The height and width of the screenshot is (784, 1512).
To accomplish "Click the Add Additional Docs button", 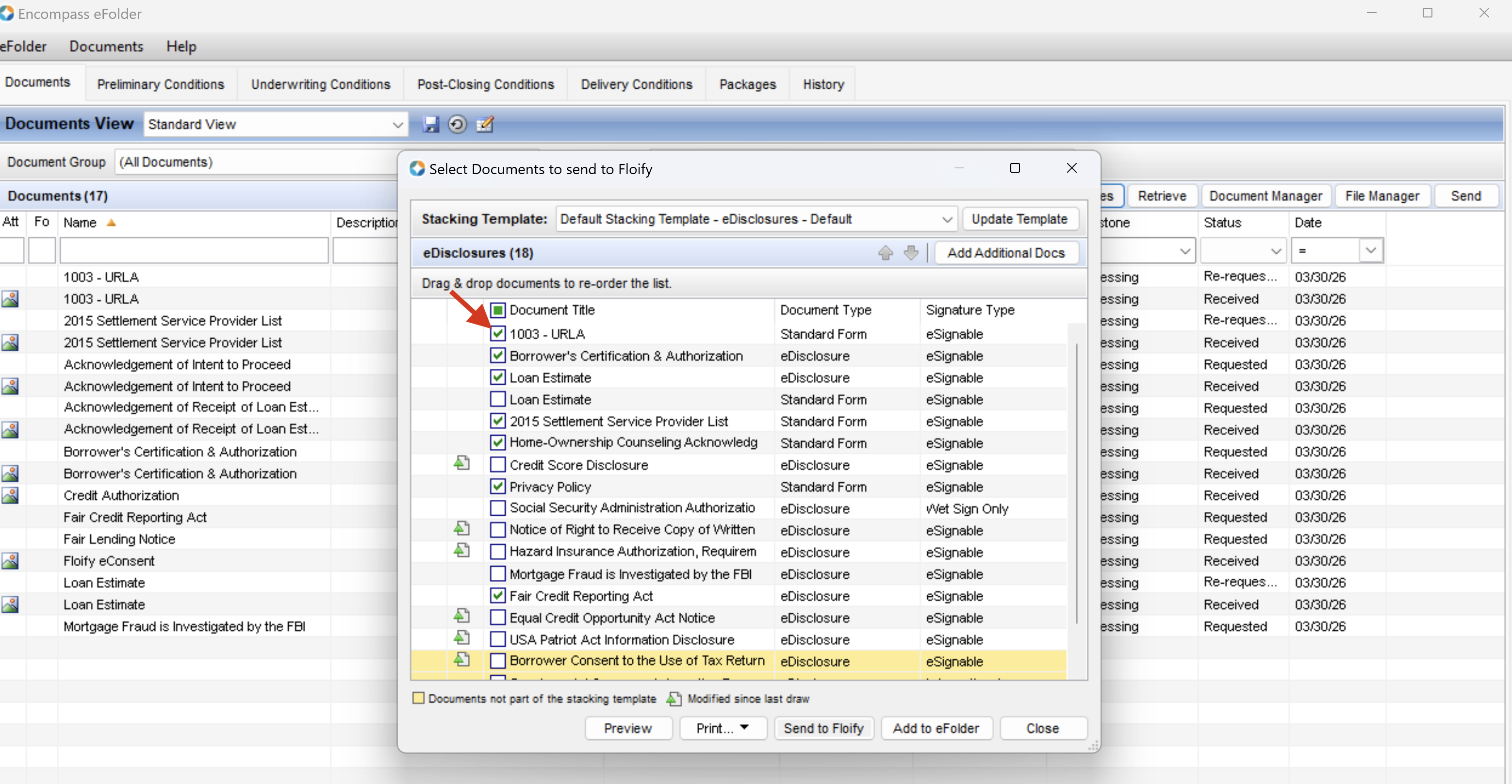I will coord(1005,253).
